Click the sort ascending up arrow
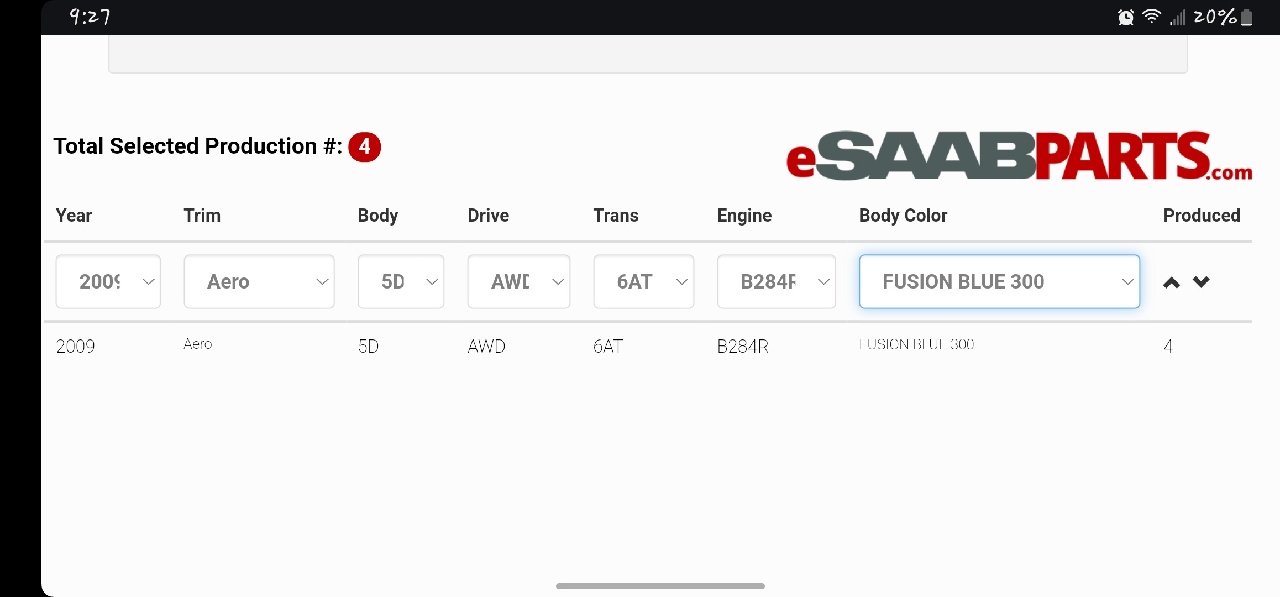 click(x=1172, y=282)
